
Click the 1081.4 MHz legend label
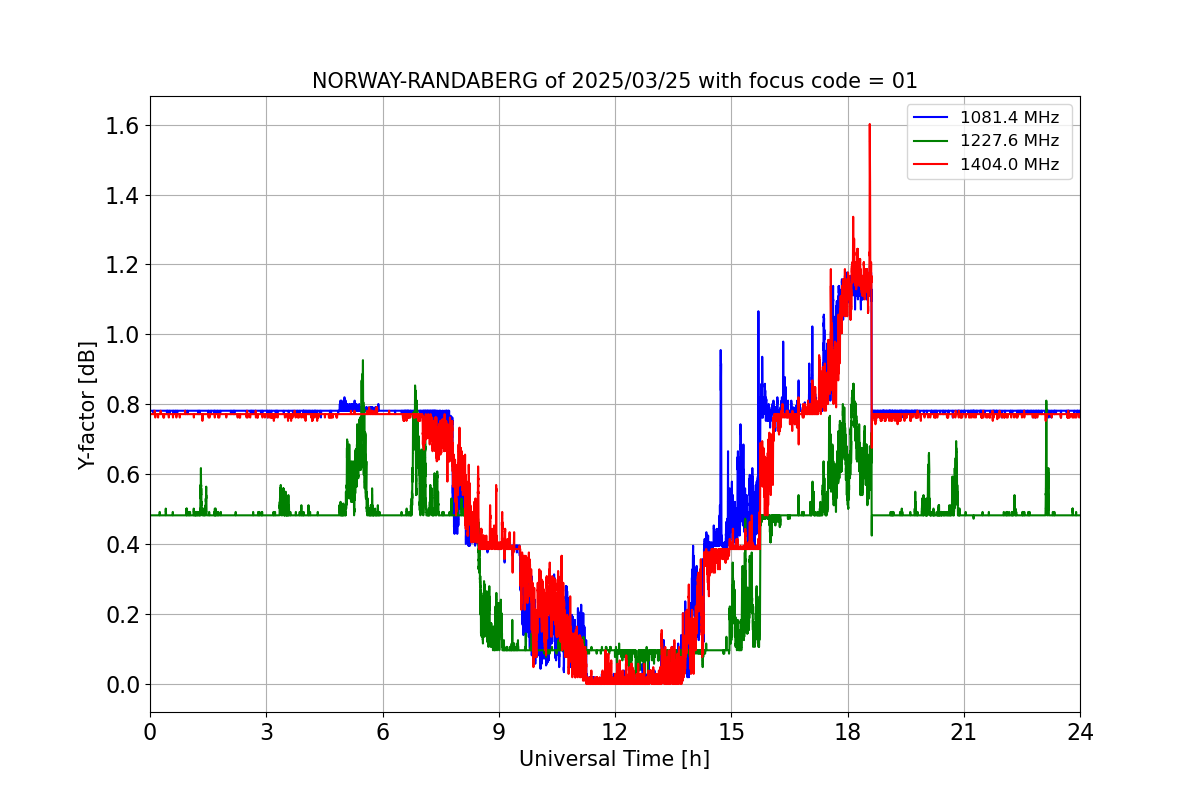click(x=1009, y=118)
